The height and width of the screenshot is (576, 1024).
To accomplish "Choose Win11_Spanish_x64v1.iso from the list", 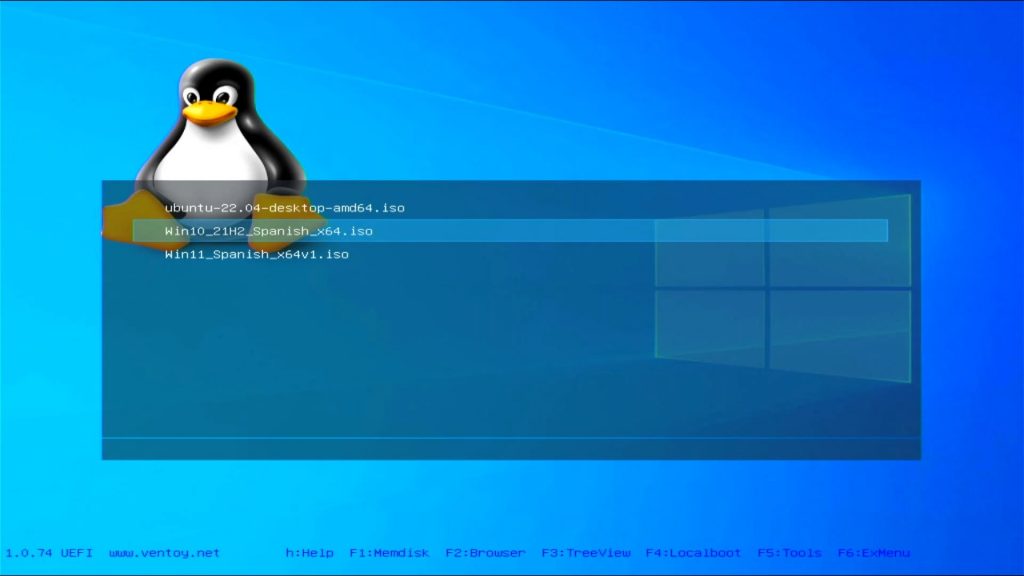I will click(x=257, y=254).
